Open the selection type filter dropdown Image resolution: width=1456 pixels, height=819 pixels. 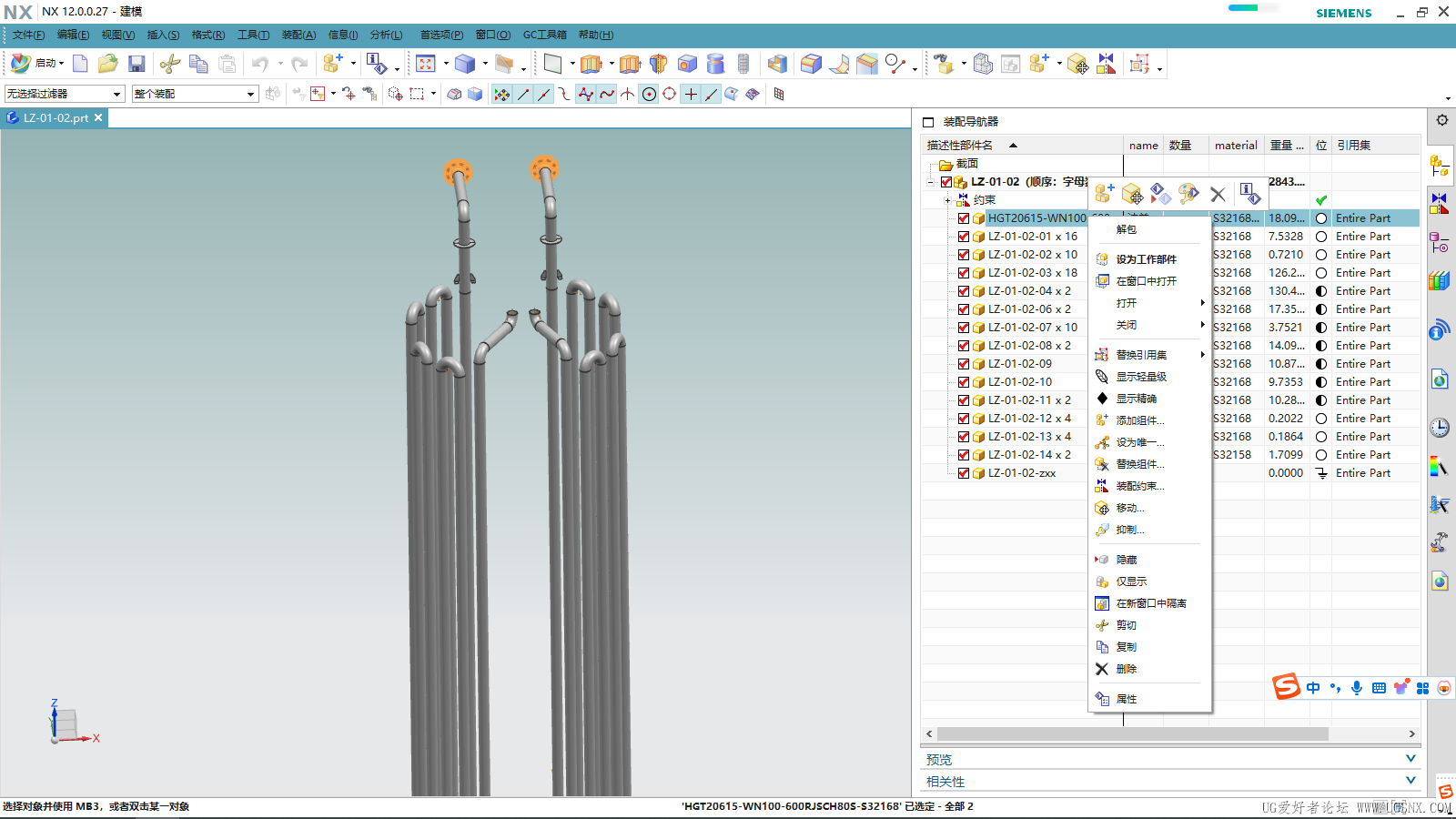64,94
